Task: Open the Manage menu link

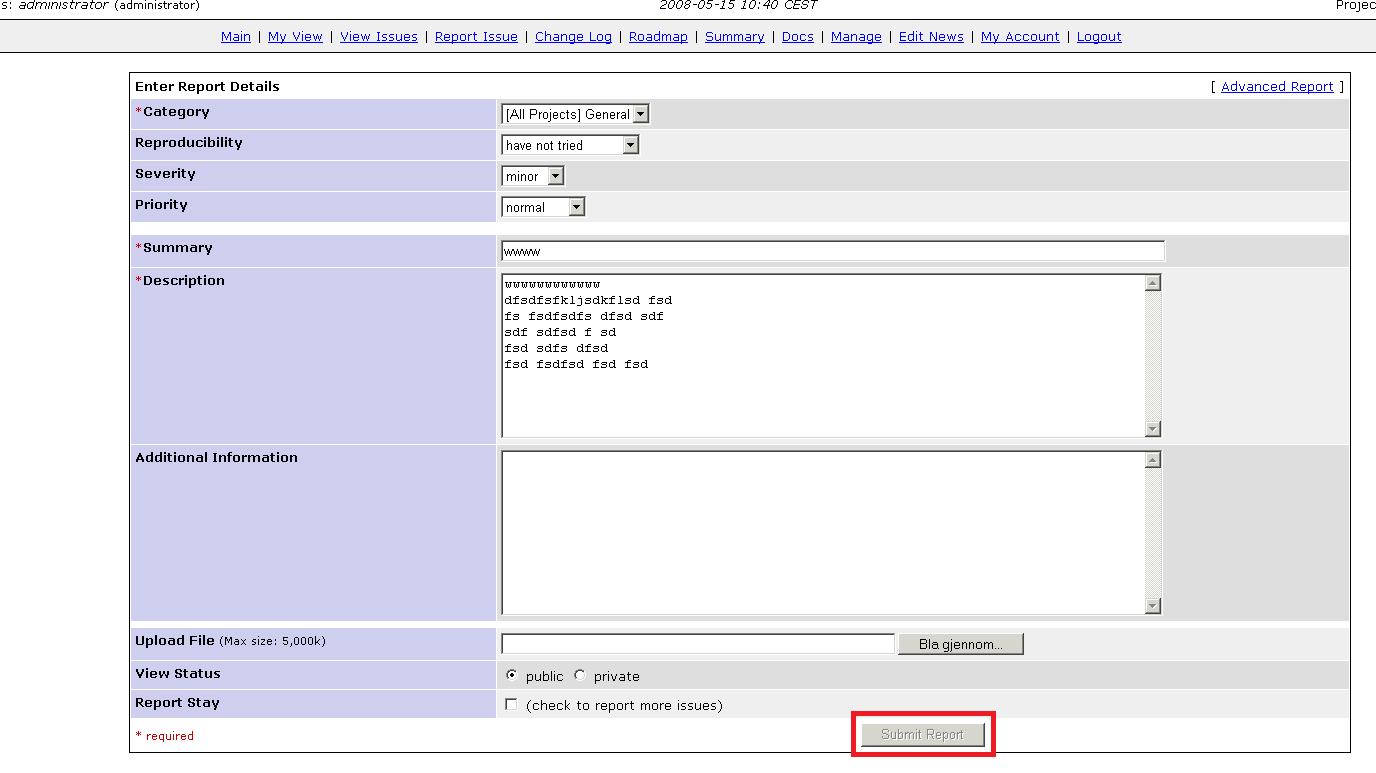Action: (x=856, y=36)
